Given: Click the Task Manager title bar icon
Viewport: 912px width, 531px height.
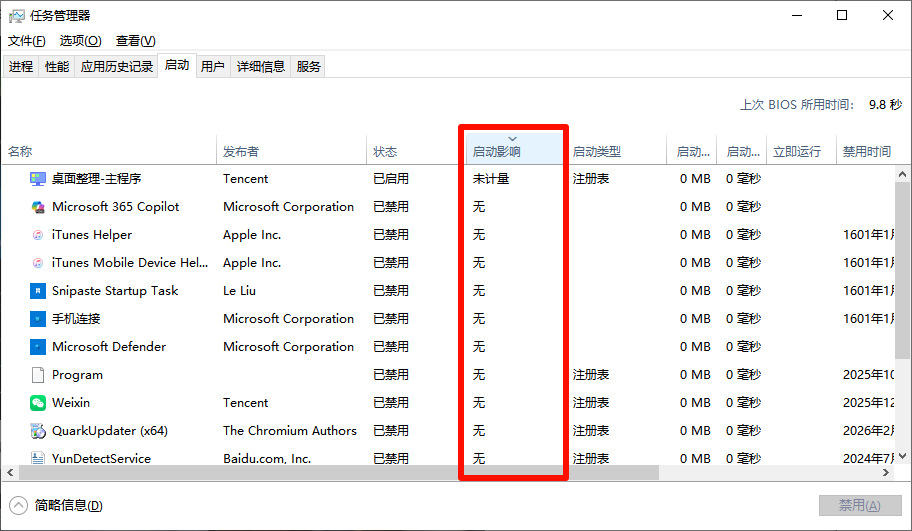Looking at the screenshot, I should coord(16,16).
